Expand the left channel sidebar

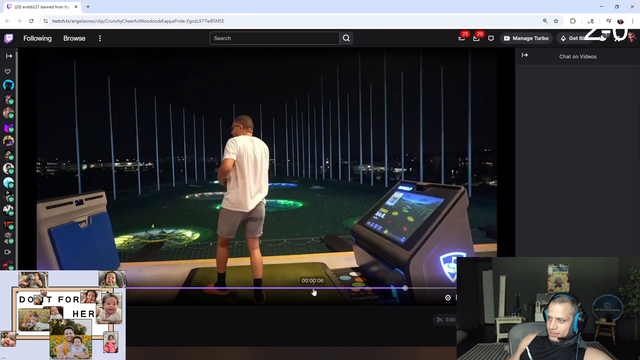pos(9,56)
